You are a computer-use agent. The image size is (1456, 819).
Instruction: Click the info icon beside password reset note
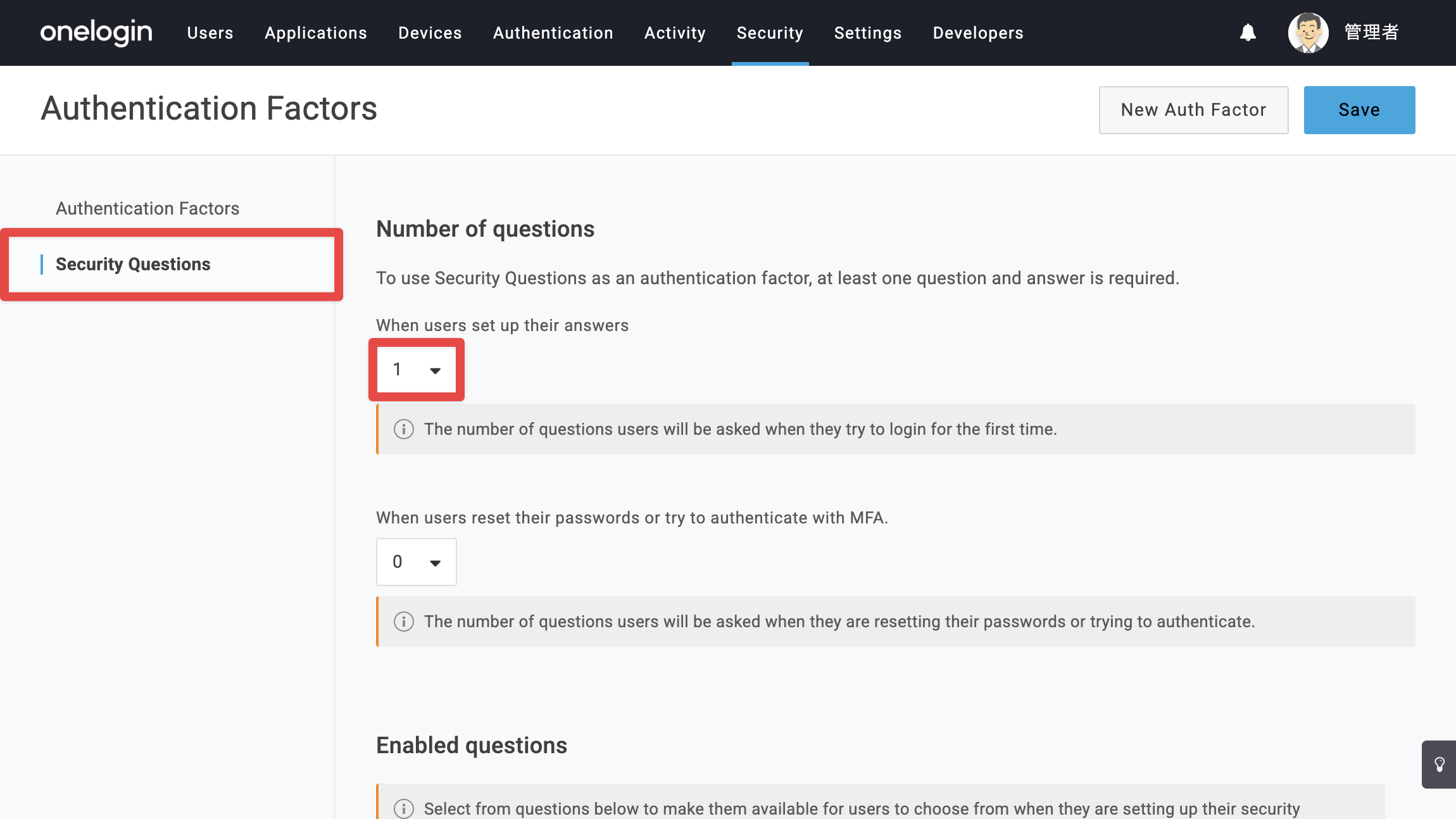pyautogui.click(x=404, y=622)
